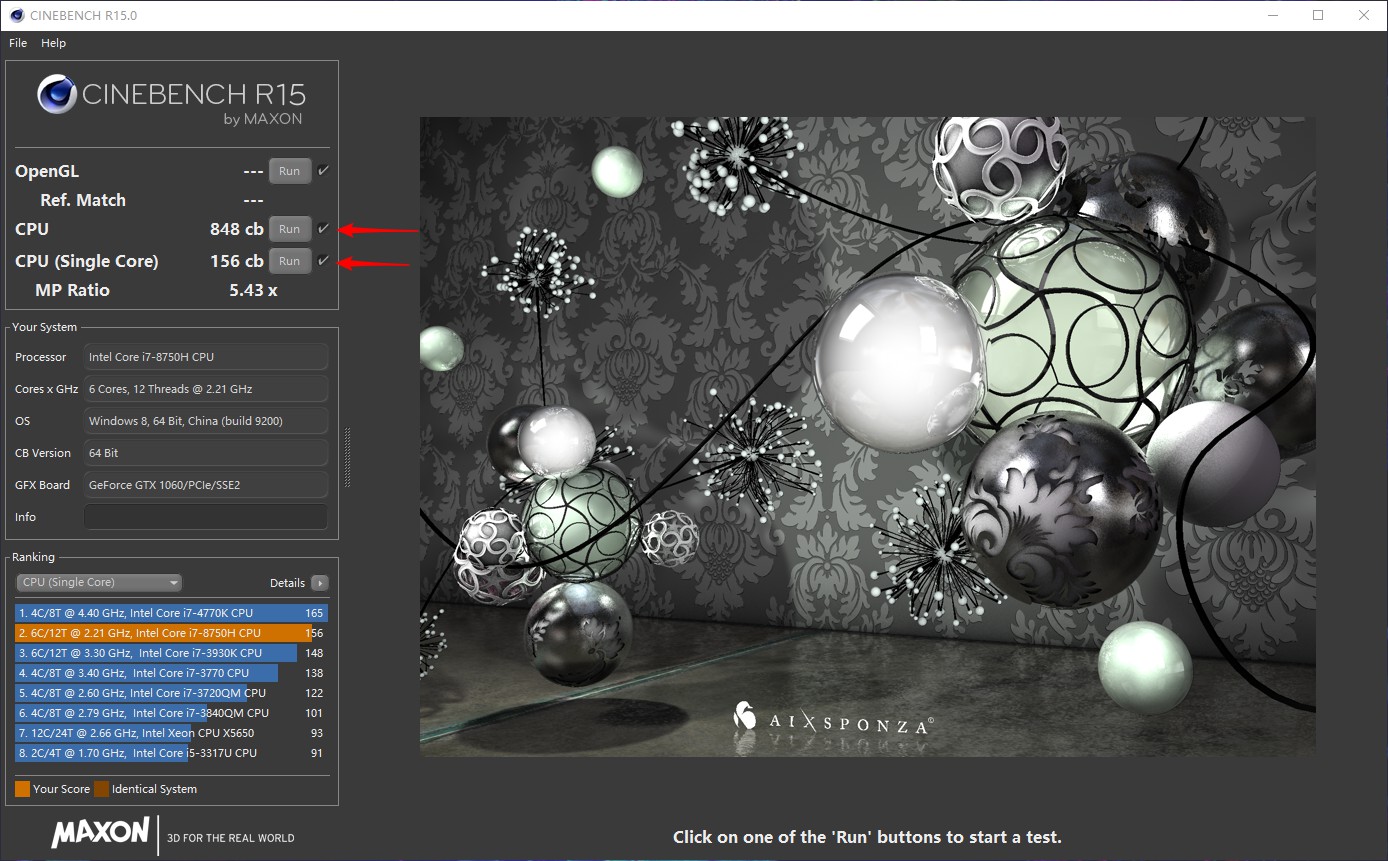The image size is (1388, 861).
Task: Click the Cinebench title bar app icon
Action: point(16,15)
